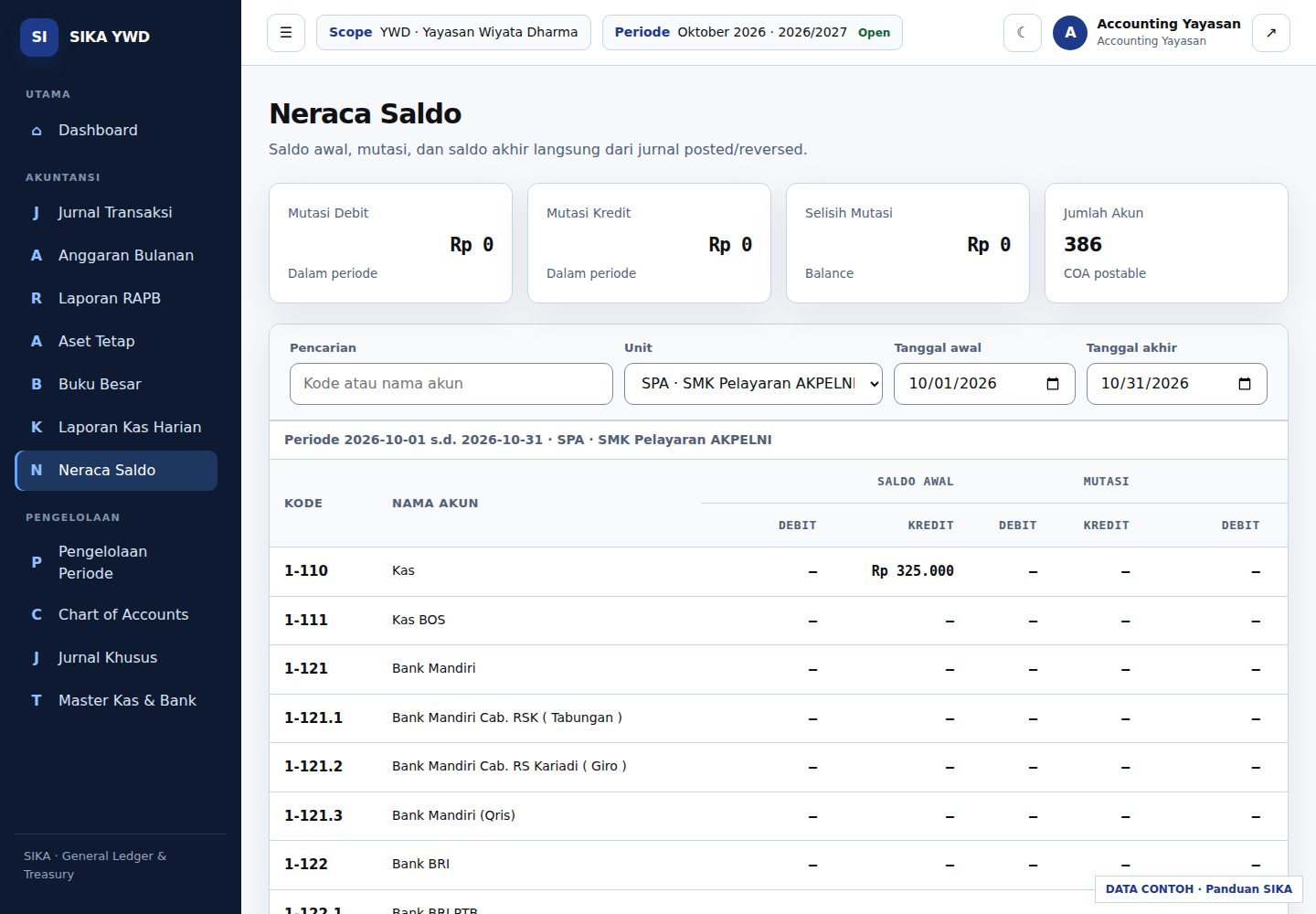Viewport: 1316px width, 914px height.
Task: Click account code 1-121 Bank Mandiri
Action: [306, 669]
